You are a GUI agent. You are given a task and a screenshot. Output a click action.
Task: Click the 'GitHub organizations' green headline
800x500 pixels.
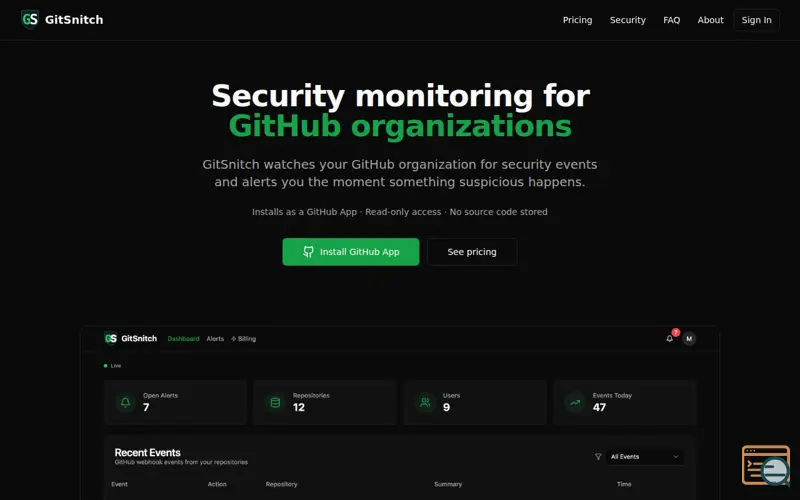pos(400,126)
